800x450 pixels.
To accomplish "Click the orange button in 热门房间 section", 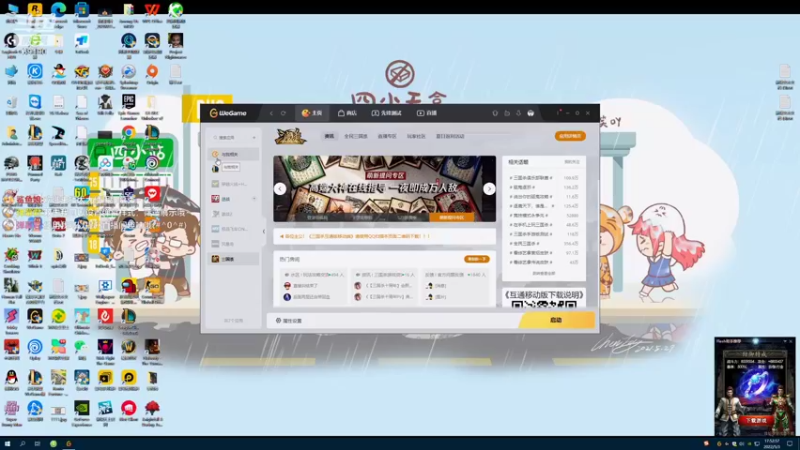I will coord(477,259).
